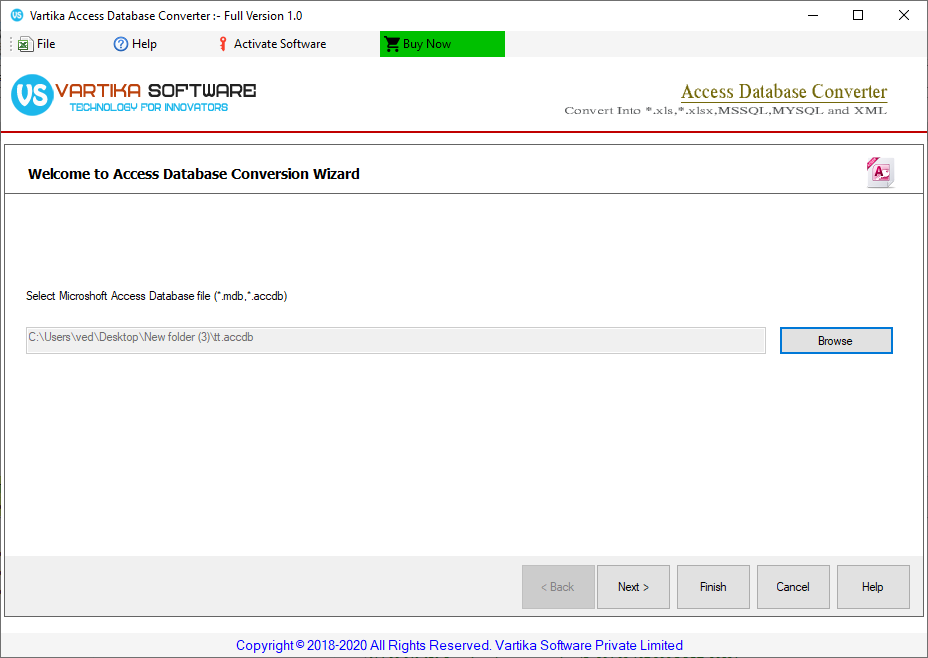Click the app icon in title bar
928x658 pixels.
17,15
